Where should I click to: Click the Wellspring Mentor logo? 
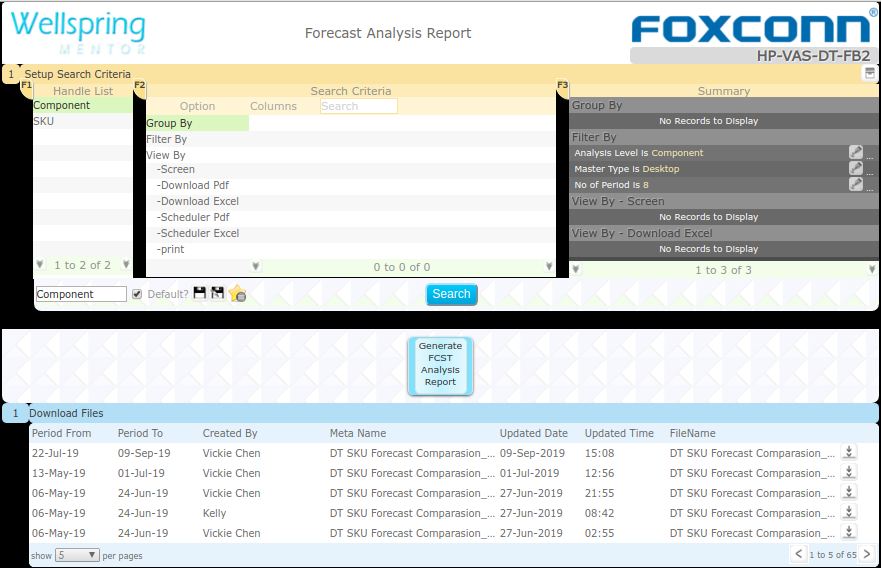(x=78, y=32)
